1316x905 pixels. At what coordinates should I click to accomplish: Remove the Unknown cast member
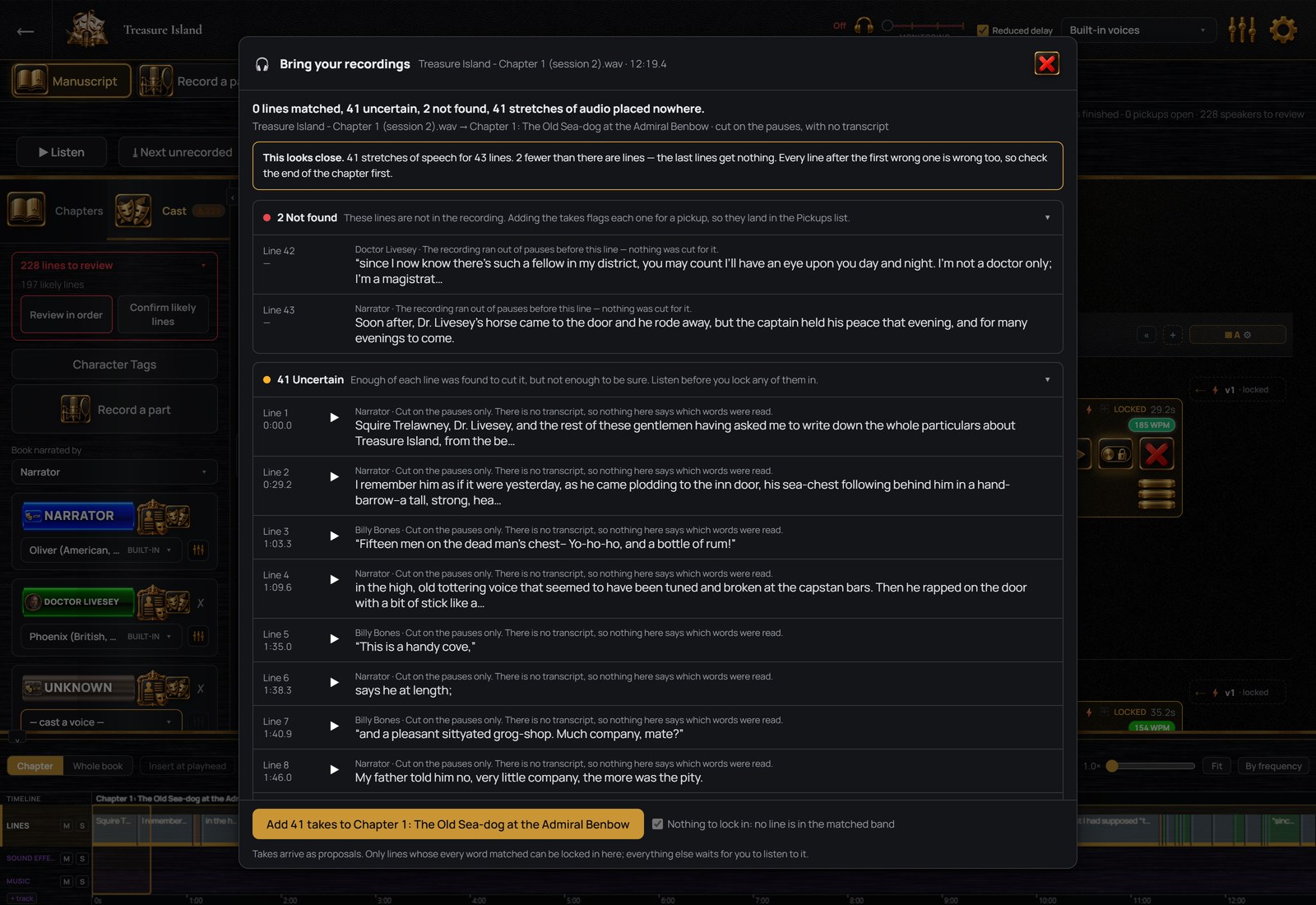click(201, 689)
